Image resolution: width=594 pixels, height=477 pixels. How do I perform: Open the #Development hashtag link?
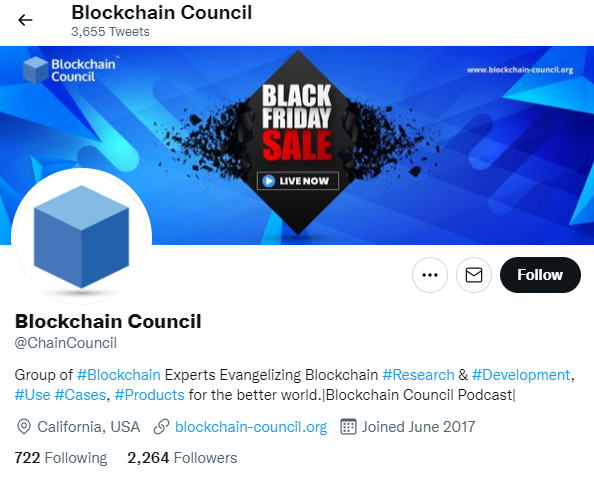(521, 375)
